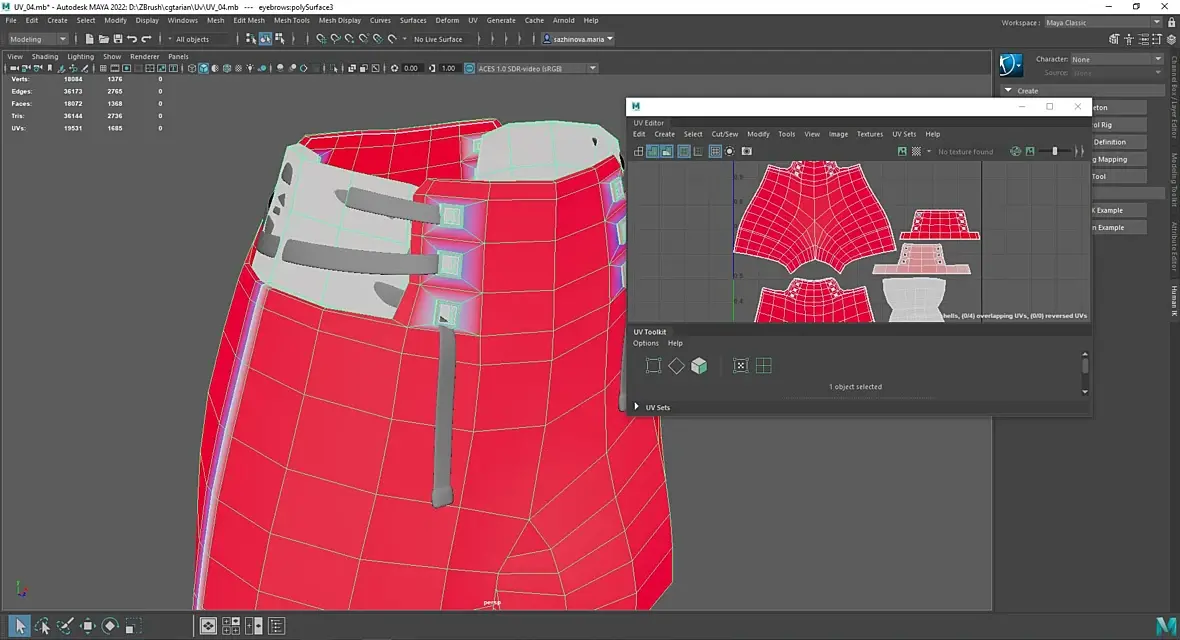Click the Undo arrow in the status line
The height and width of the screenshot is (640, 1180).
point(132,39)
